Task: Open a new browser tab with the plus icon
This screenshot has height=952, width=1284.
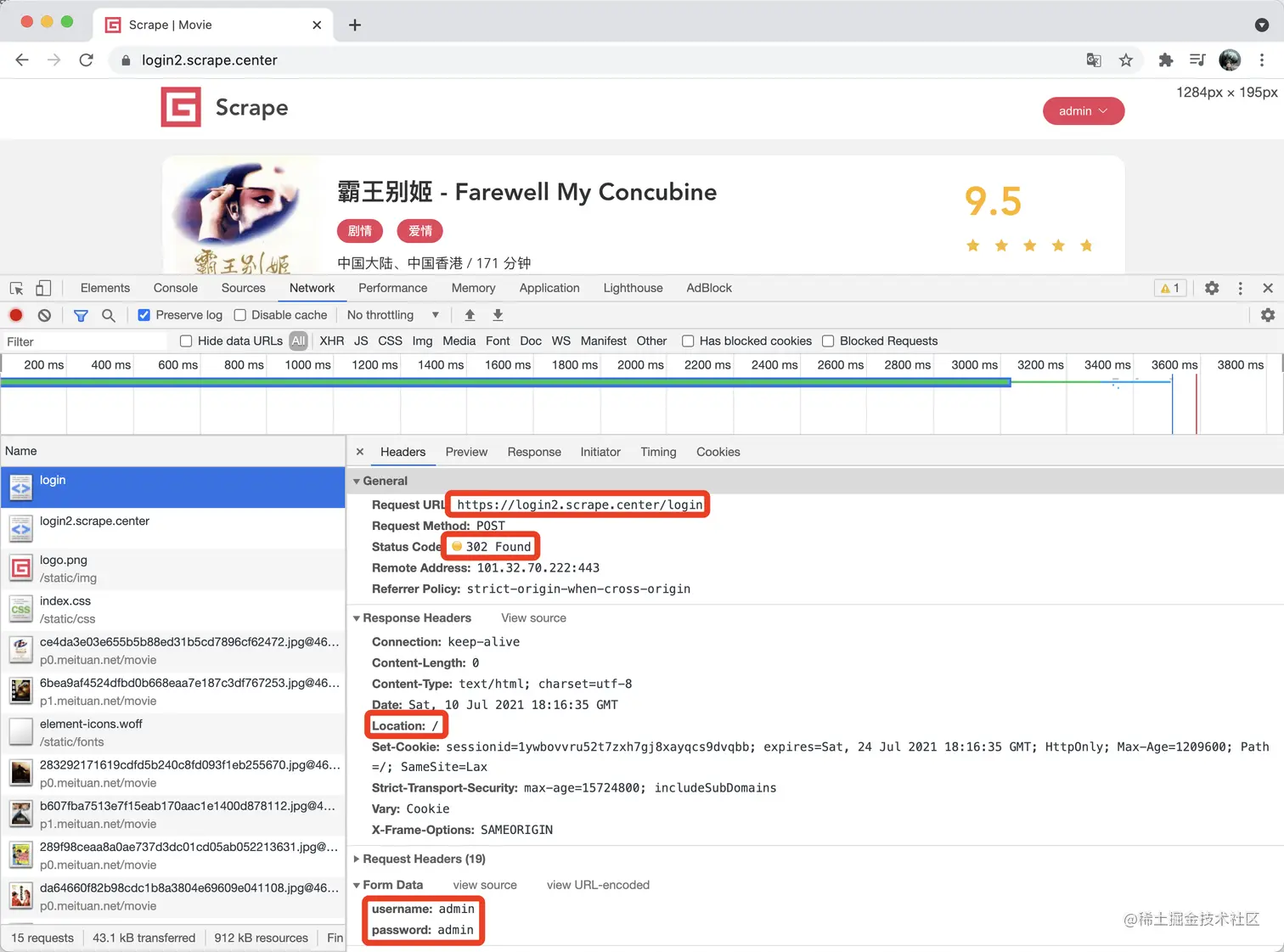Action: click(x=355, y=25)
